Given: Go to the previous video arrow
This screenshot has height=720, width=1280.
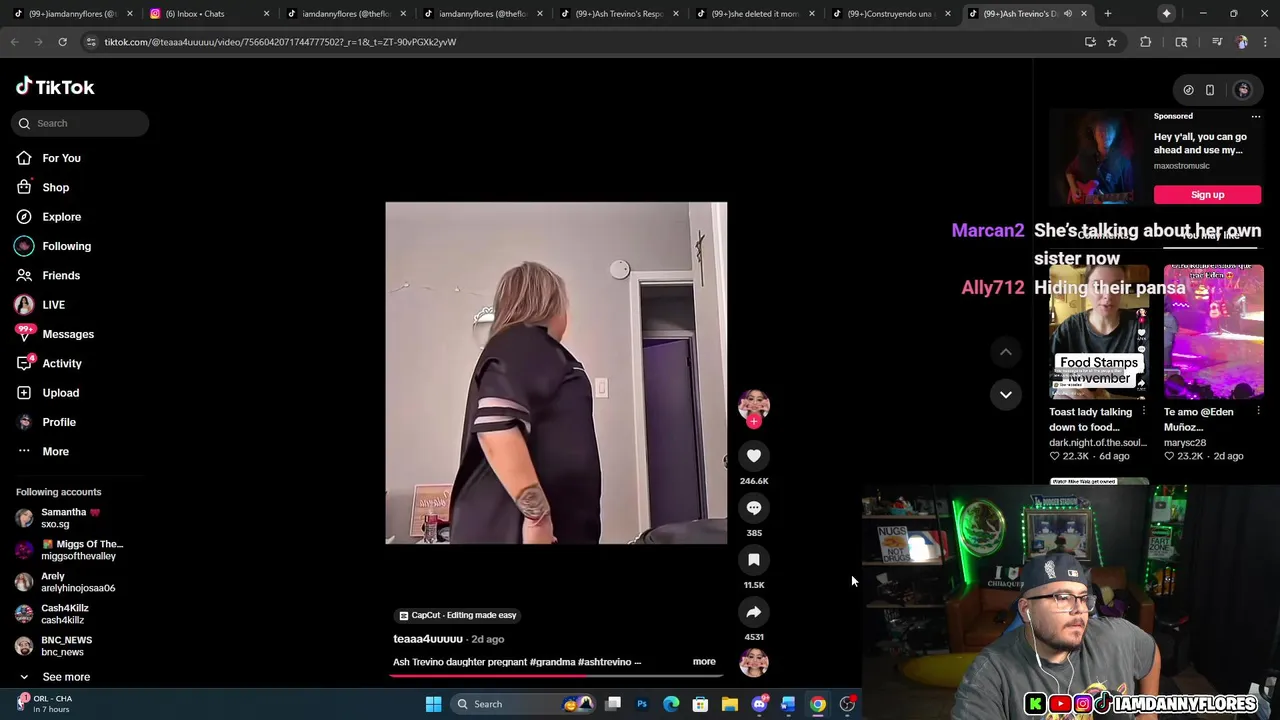Looking at the screenshot, I should [1006, 352].
